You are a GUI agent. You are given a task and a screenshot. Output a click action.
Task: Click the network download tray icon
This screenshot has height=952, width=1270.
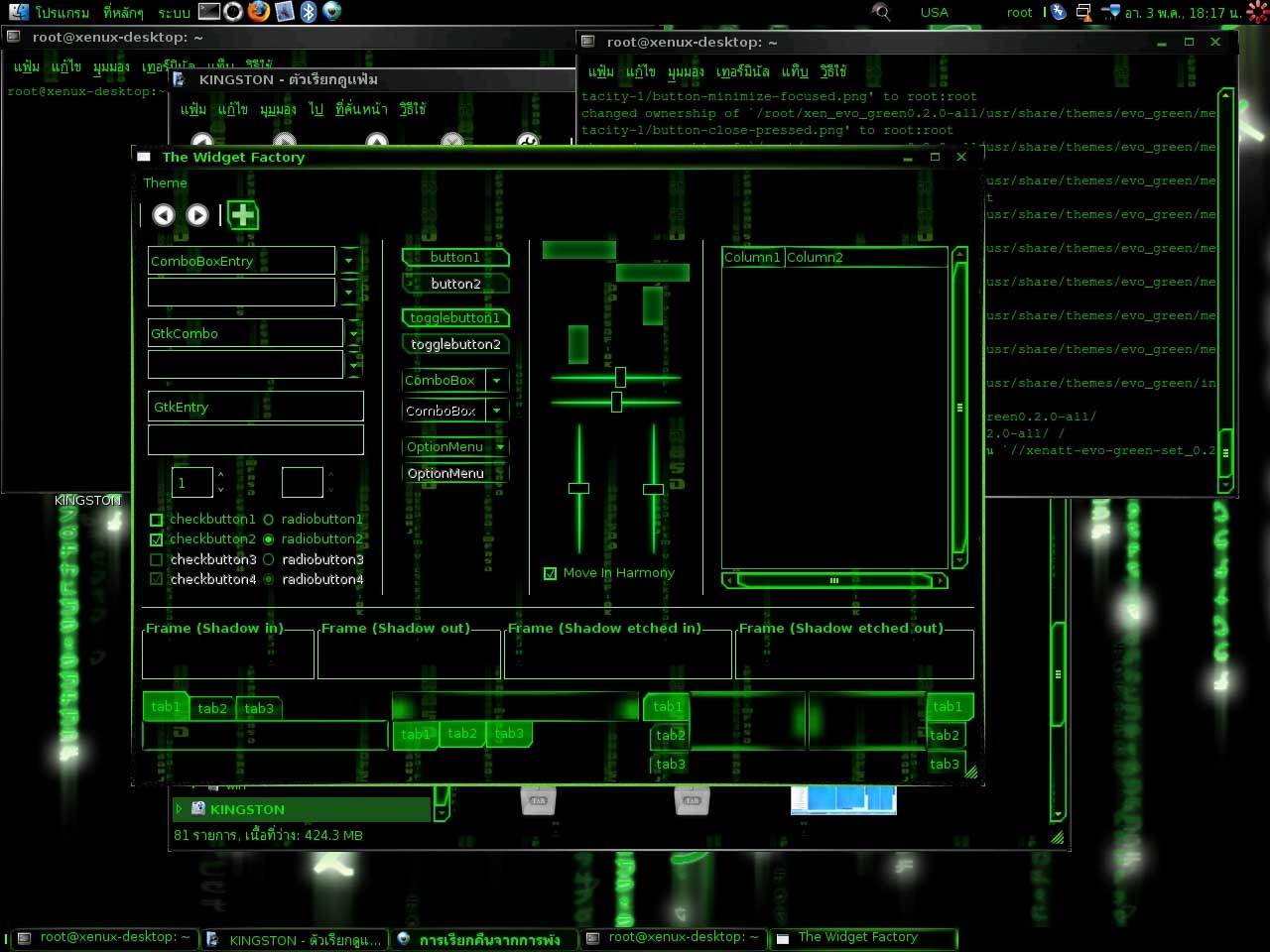(x=1111, y=12)
